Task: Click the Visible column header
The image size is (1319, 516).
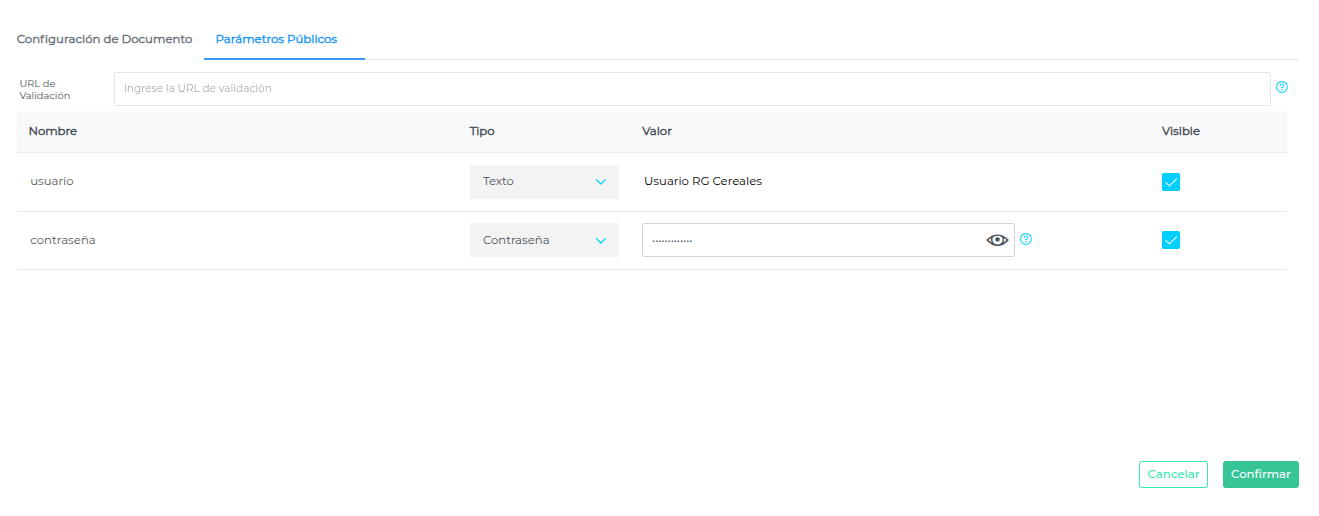Action: point(1180,132)
